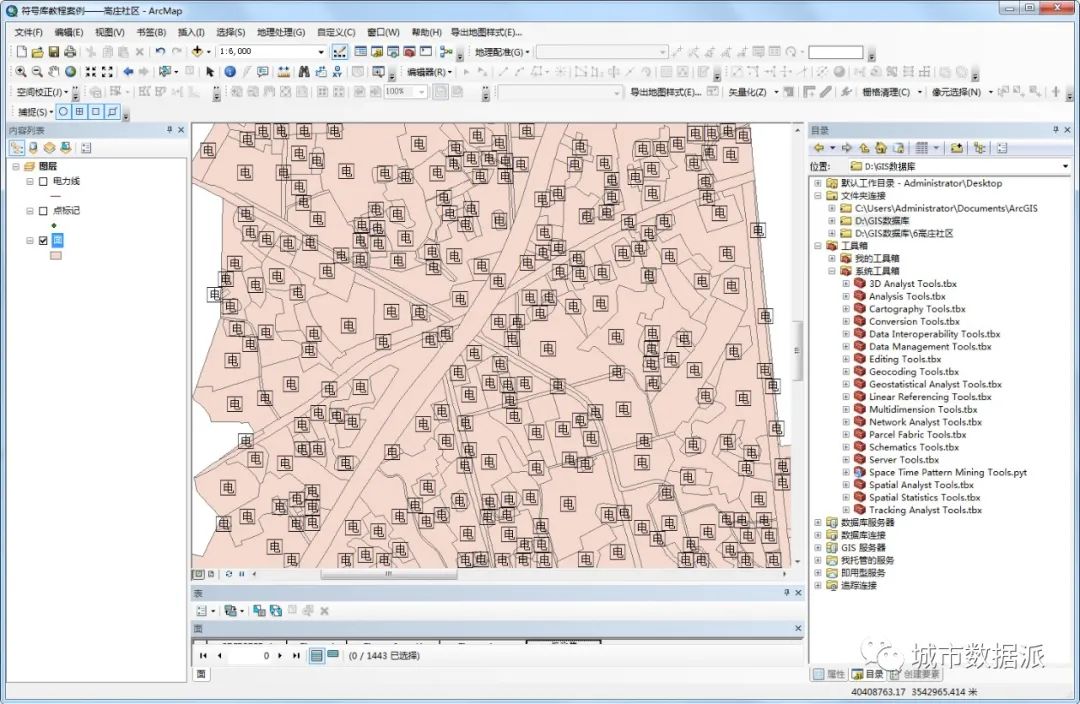Choose the Select Elements arrow tool
Viewport: 1080px width, 704px height.
(210, 72)
